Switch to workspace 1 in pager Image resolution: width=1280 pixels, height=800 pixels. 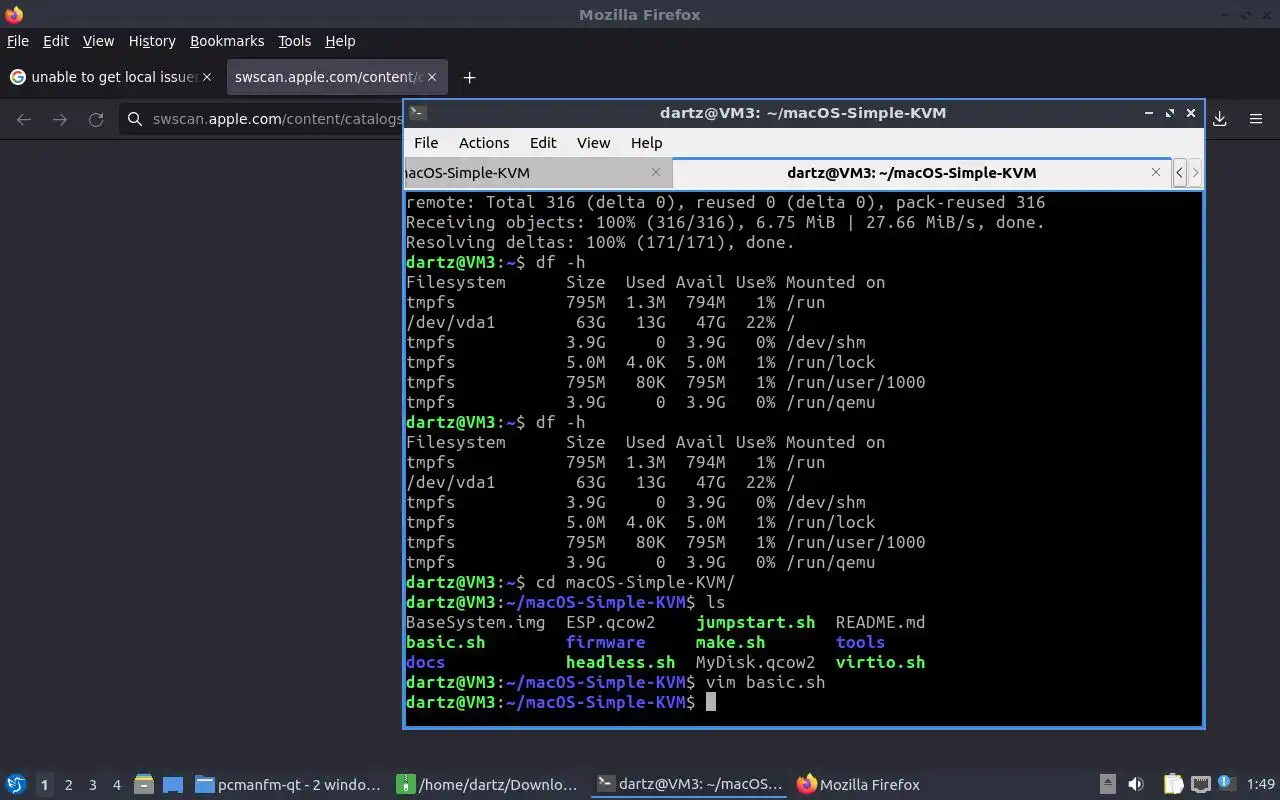44,785
